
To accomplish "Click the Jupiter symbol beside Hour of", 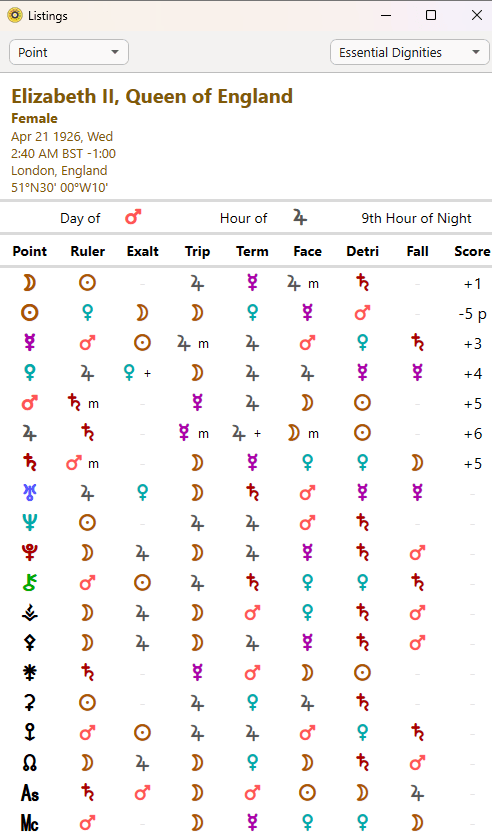I will [300, 218].
